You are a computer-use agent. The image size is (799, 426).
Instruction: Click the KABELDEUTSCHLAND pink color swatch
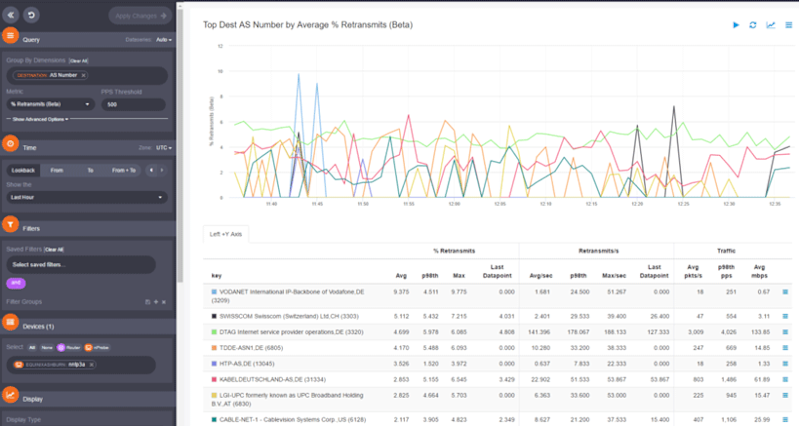coord(214,380)
